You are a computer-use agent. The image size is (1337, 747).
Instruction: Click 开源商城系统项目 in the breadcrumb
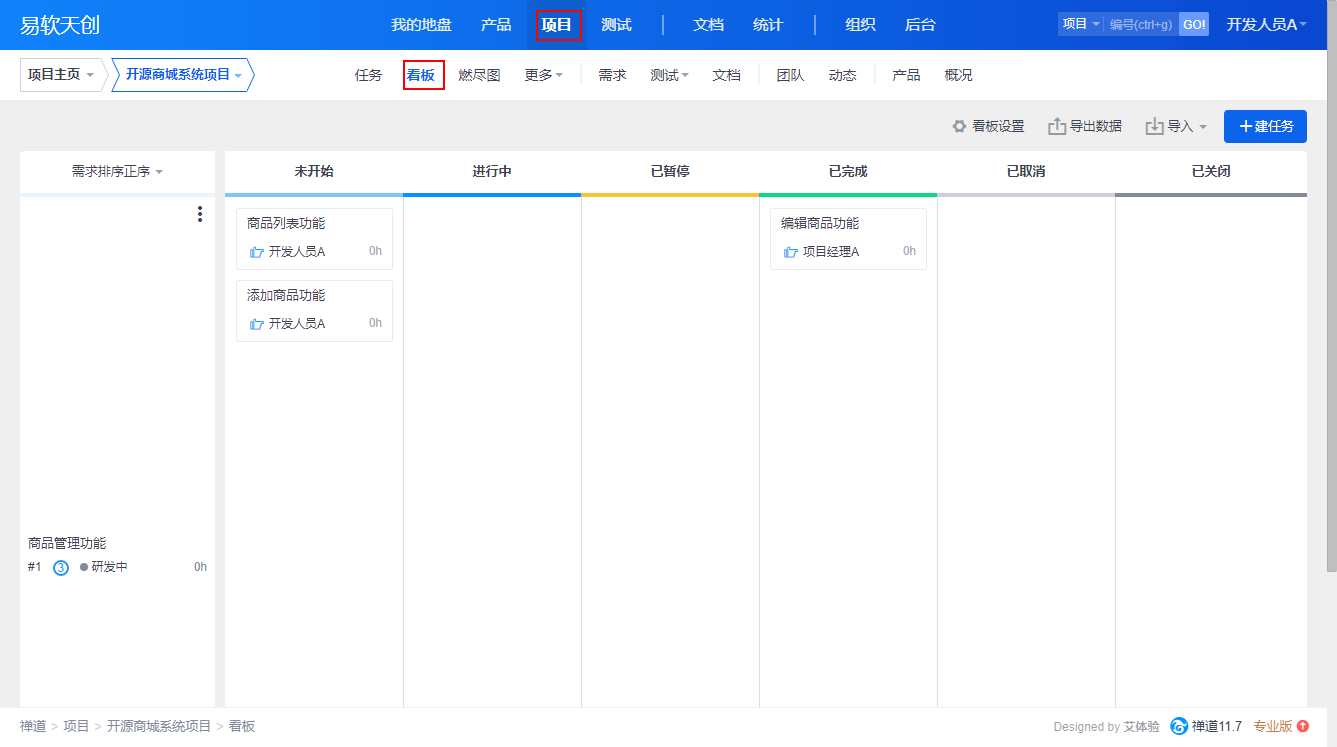coord(159,726)
